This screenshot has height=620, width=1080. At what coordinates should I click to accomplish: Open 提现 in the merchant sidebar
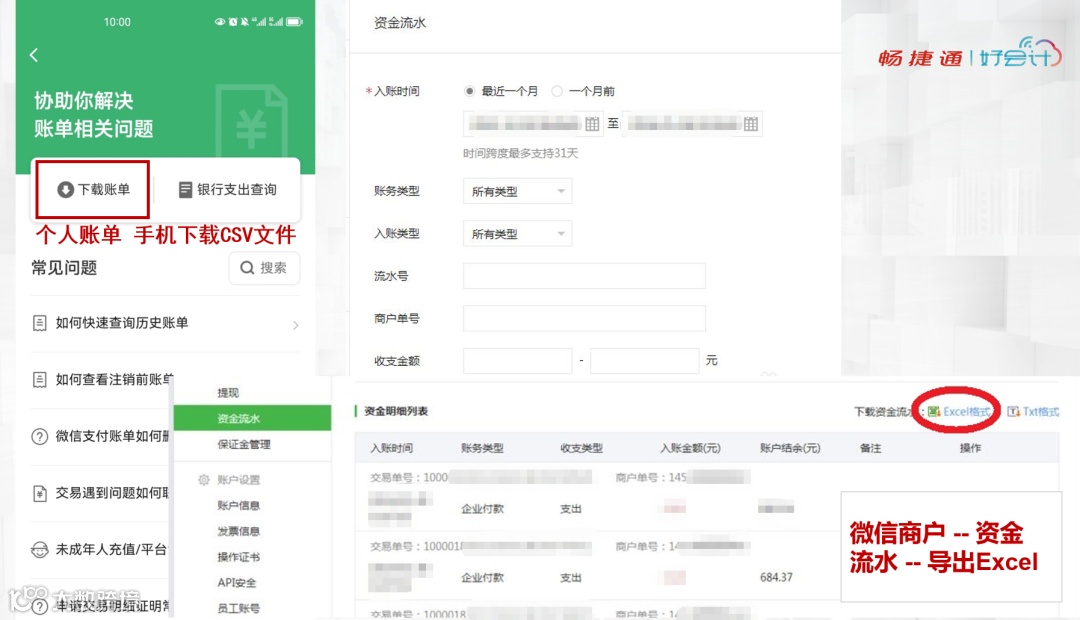tap(228, 393)
